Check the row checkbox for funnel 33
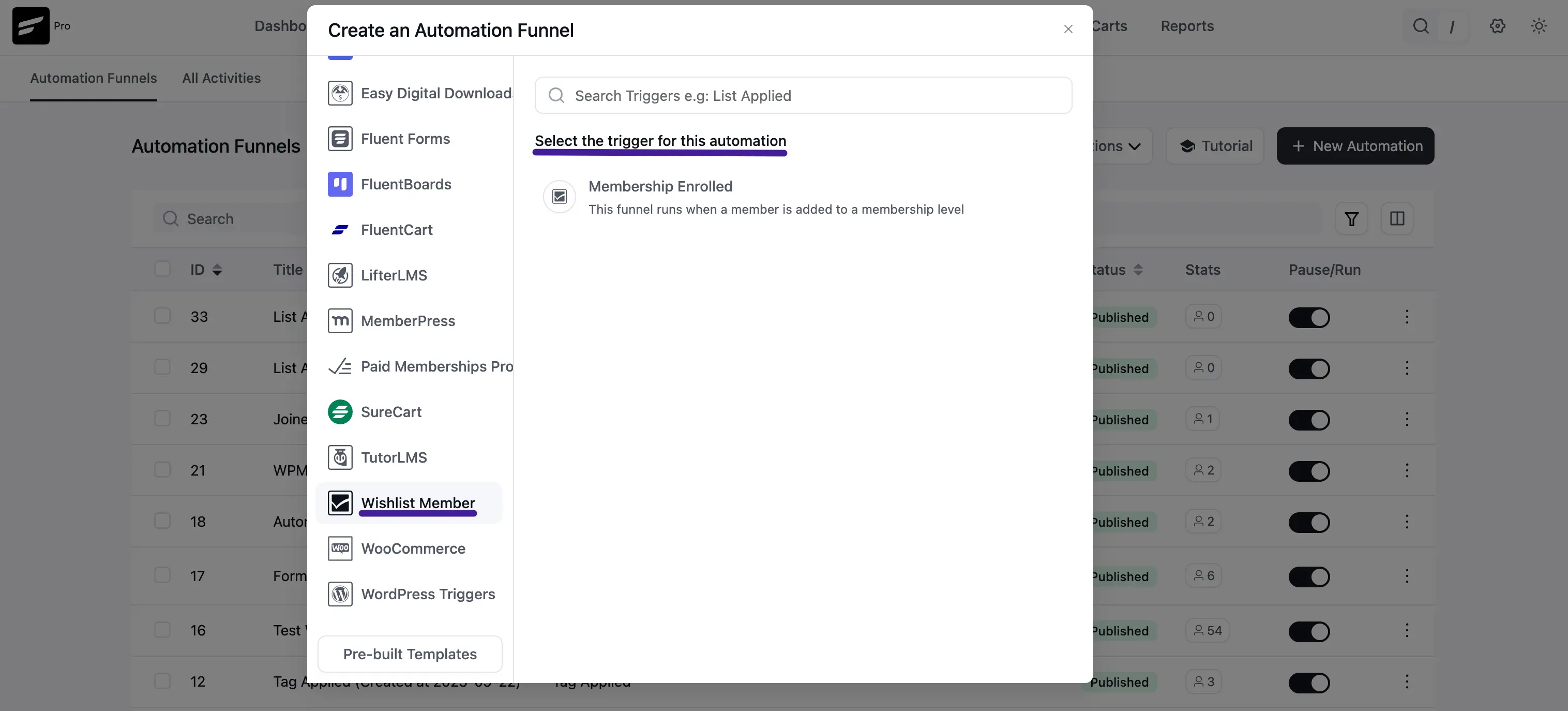 (162, 316)
